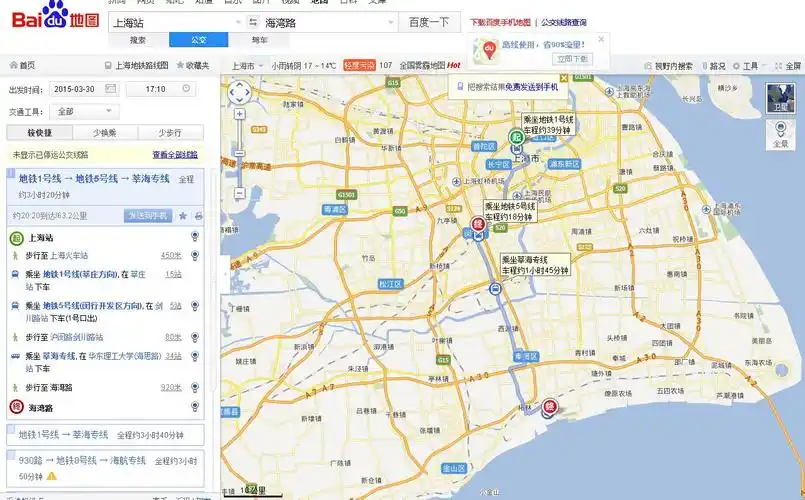Open the 交通工具 全部 dropdown

pos(84,111)
